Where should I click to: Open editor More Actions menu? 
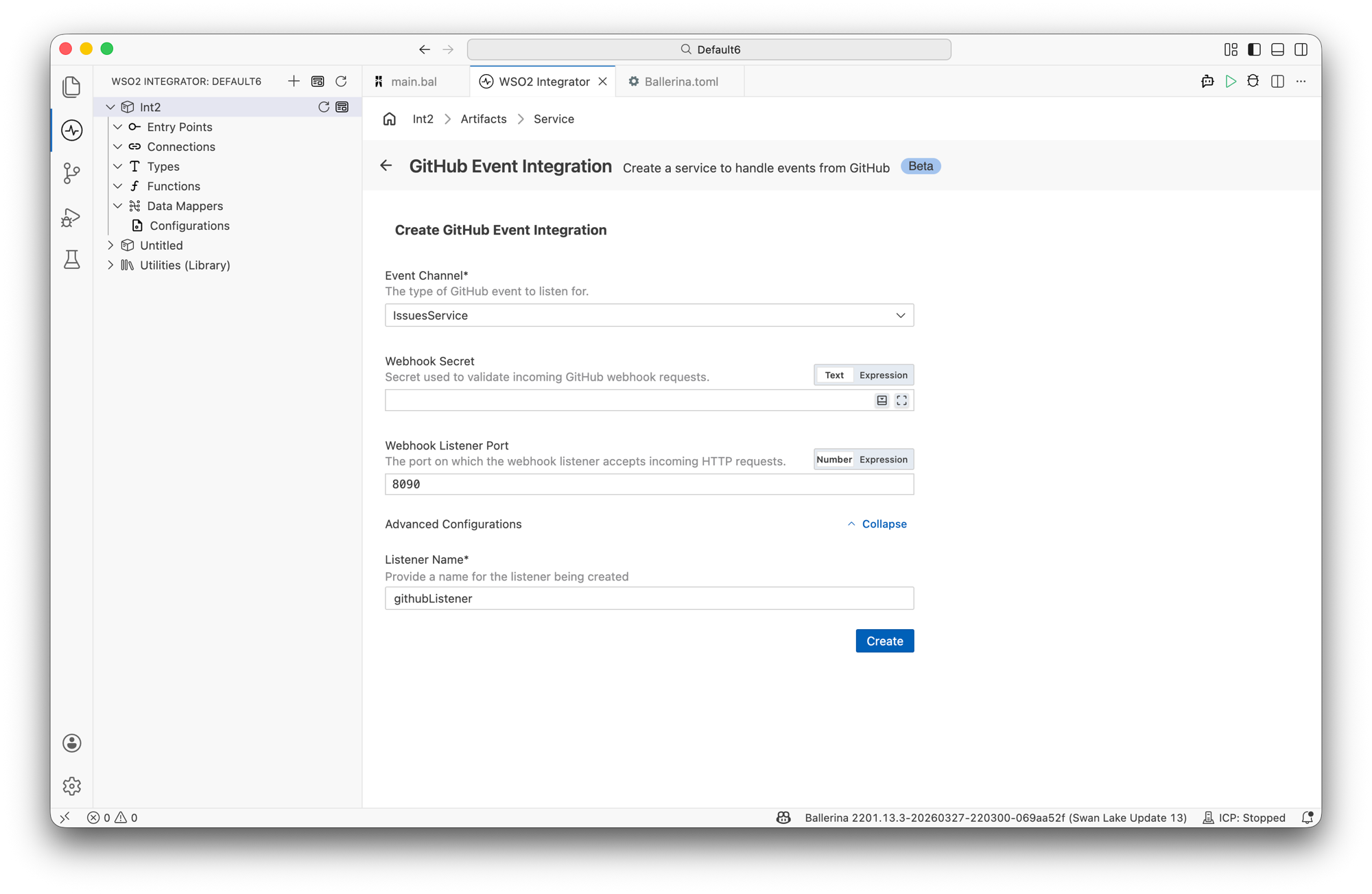point(1301,81)
